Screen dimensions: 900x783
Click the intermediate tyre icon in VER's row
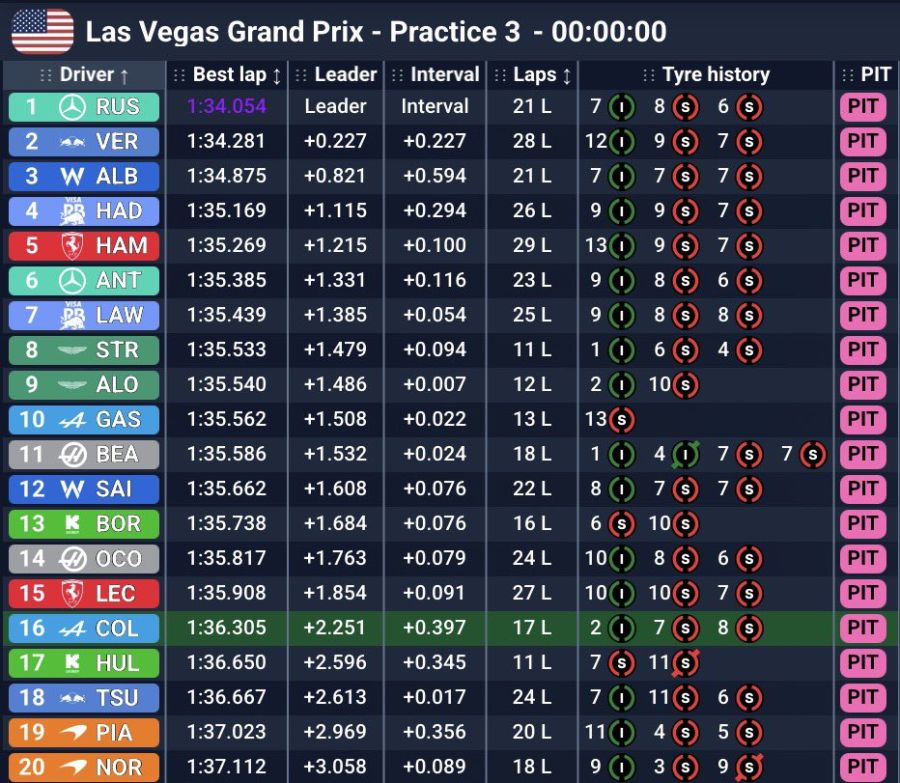624,142
